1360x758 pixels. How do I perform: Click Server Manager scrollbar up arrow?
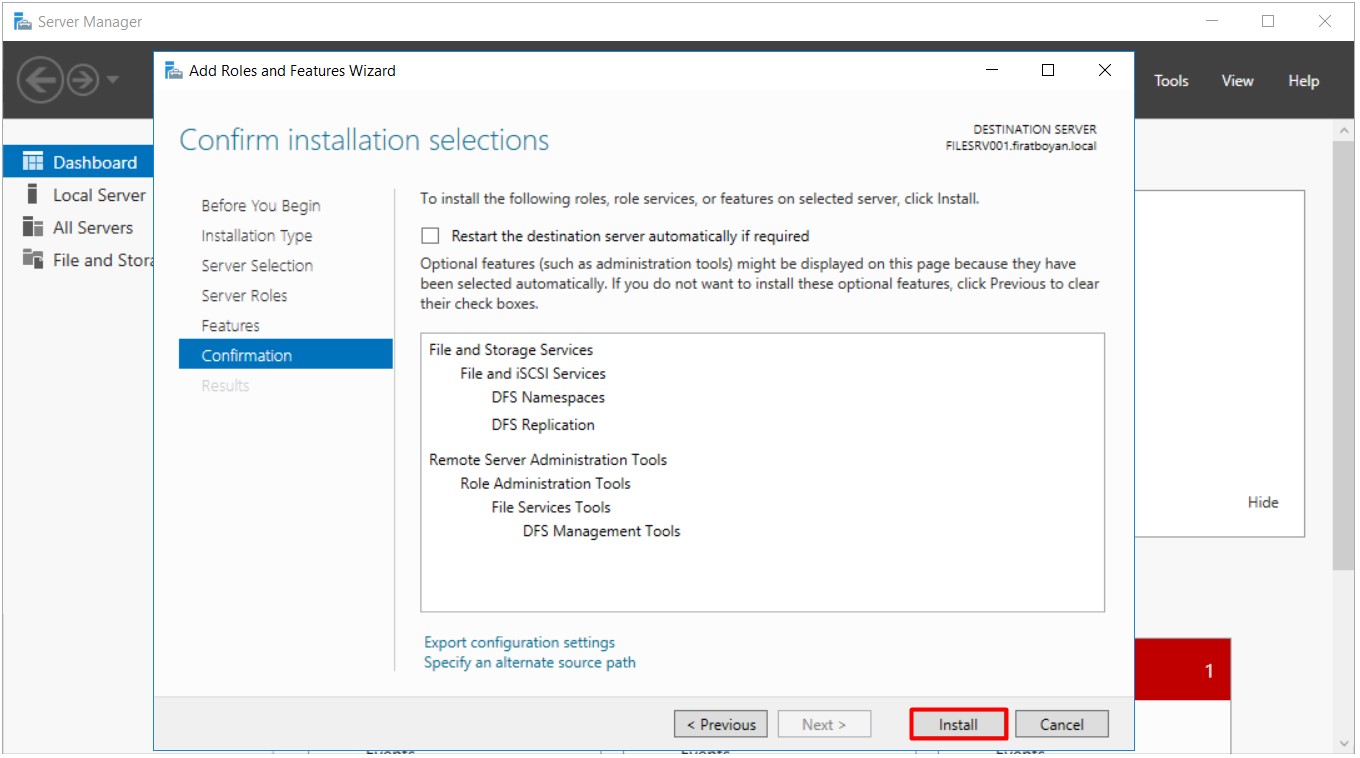[1344, 131]
